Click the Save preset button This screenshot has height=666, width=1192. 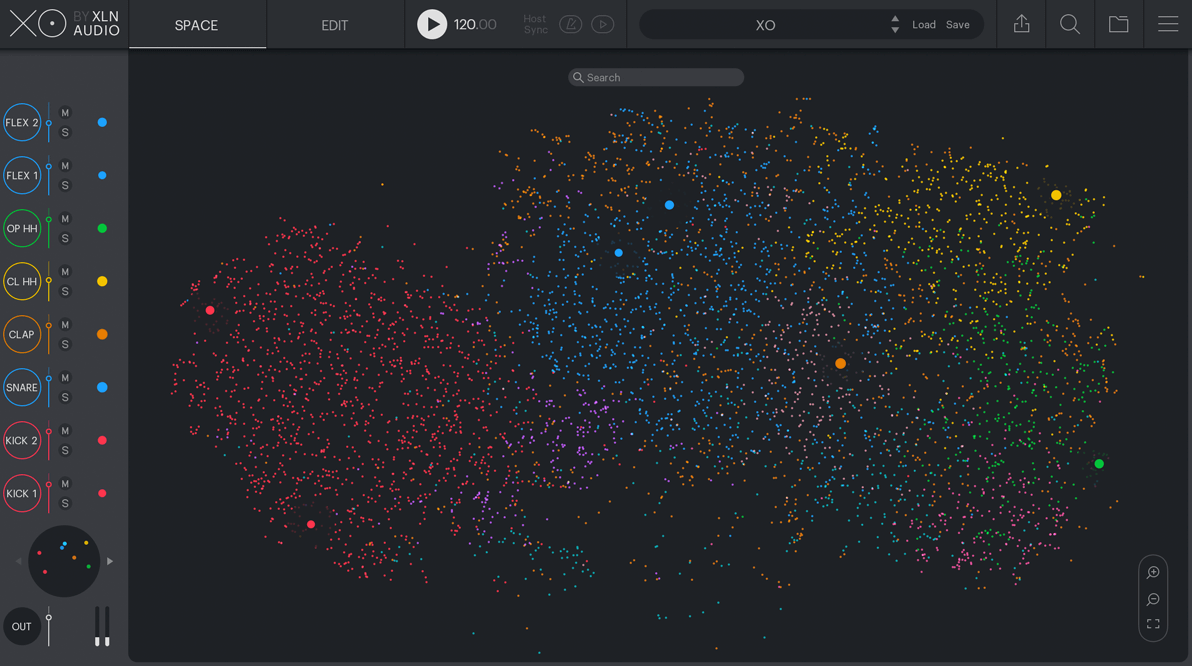point(957,24)
